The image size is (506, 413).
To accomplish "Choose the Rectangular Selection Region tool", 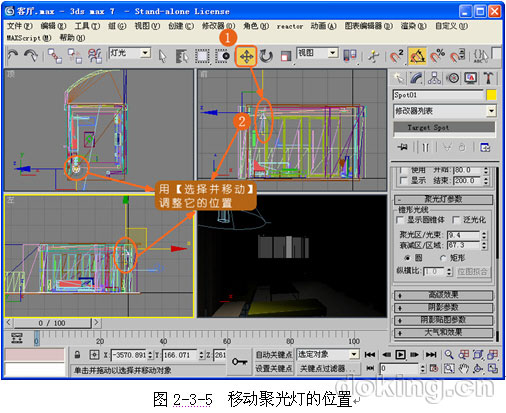I will pyautogui.click(x=202, y=56).
